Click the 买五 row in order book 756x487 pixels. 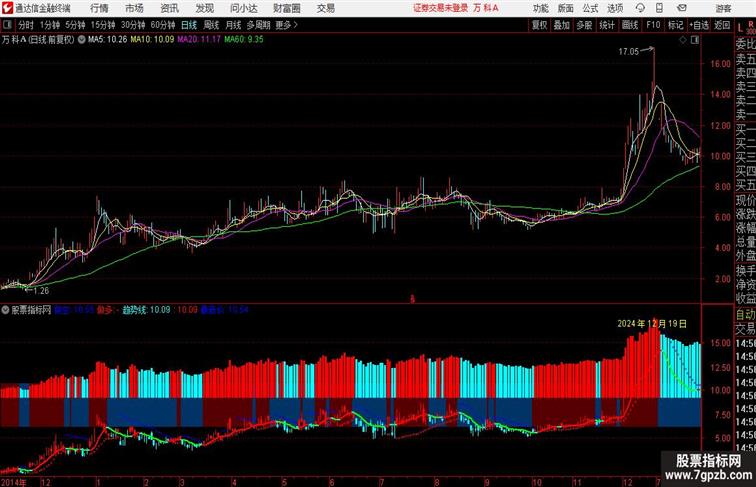pyautogui.click(x=745, y=185)
